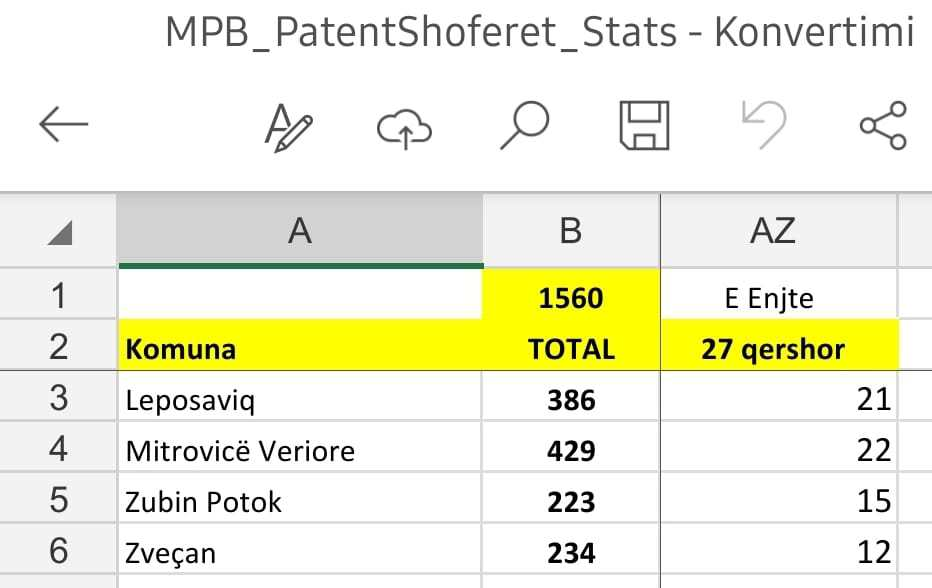The height and width of the screenshot is (588, 932).
Task: Select row 6 header
Action: [x=58, y=551]
